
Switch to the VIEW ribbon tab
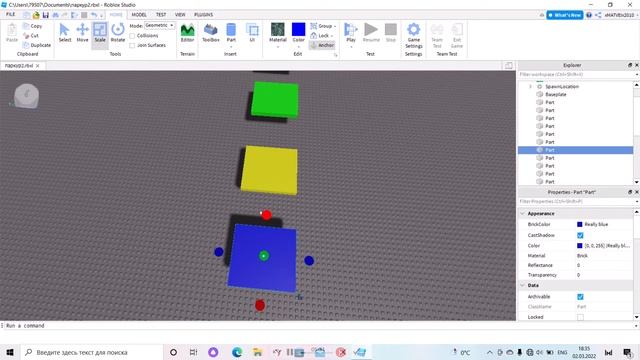coord(180,15)
